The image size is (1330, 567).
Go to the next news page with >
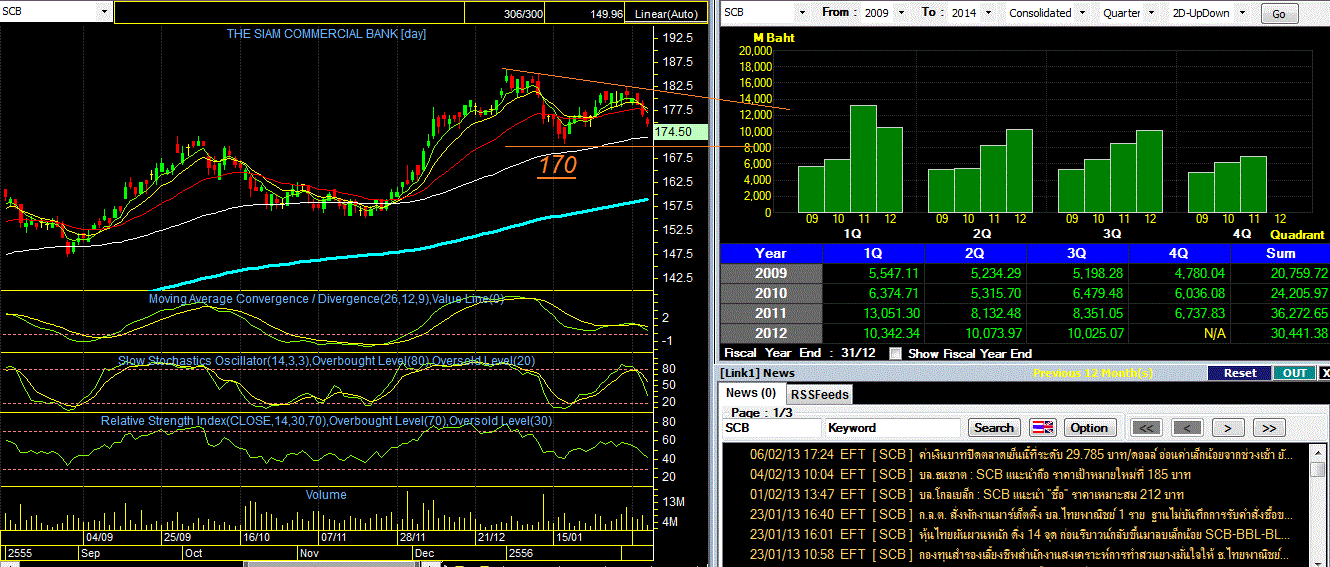(x=1228, y=427)
